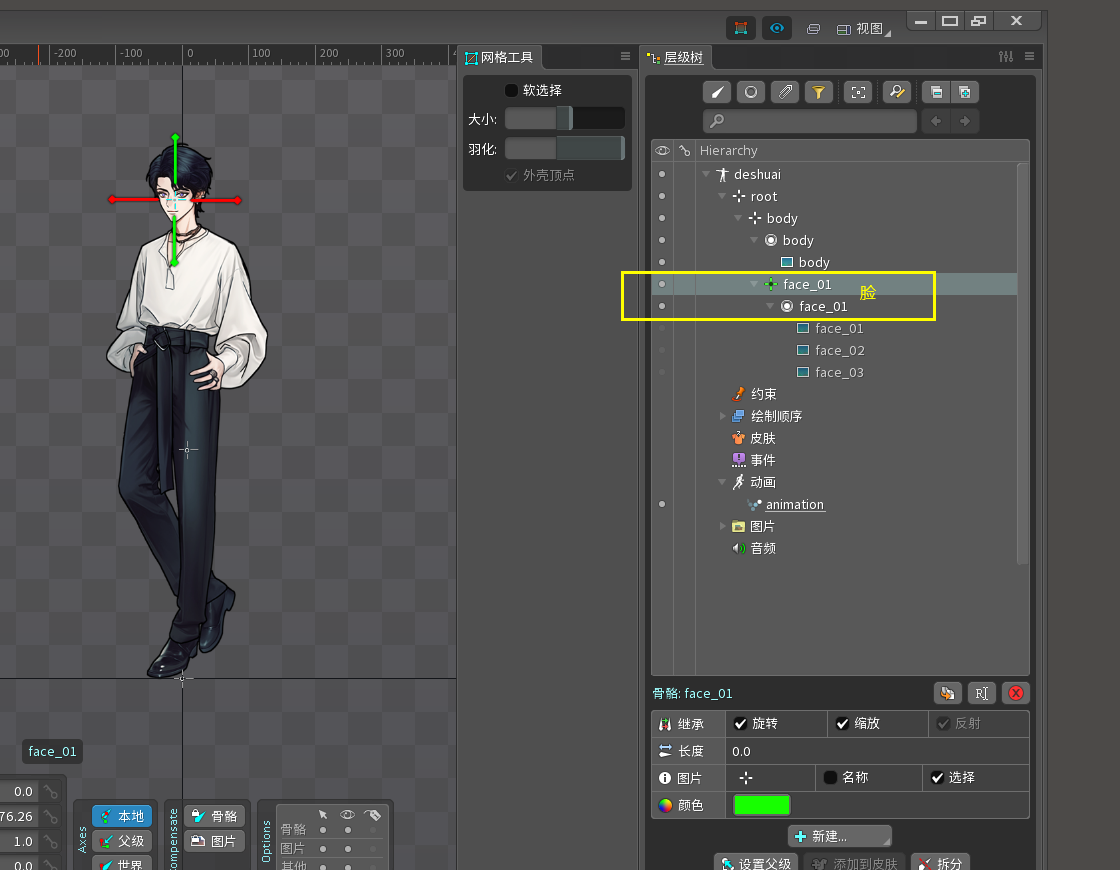This screenshot has height=870, width=1120.
Task: Click the find and replace magnifier icon
Action: pos(897,92)
